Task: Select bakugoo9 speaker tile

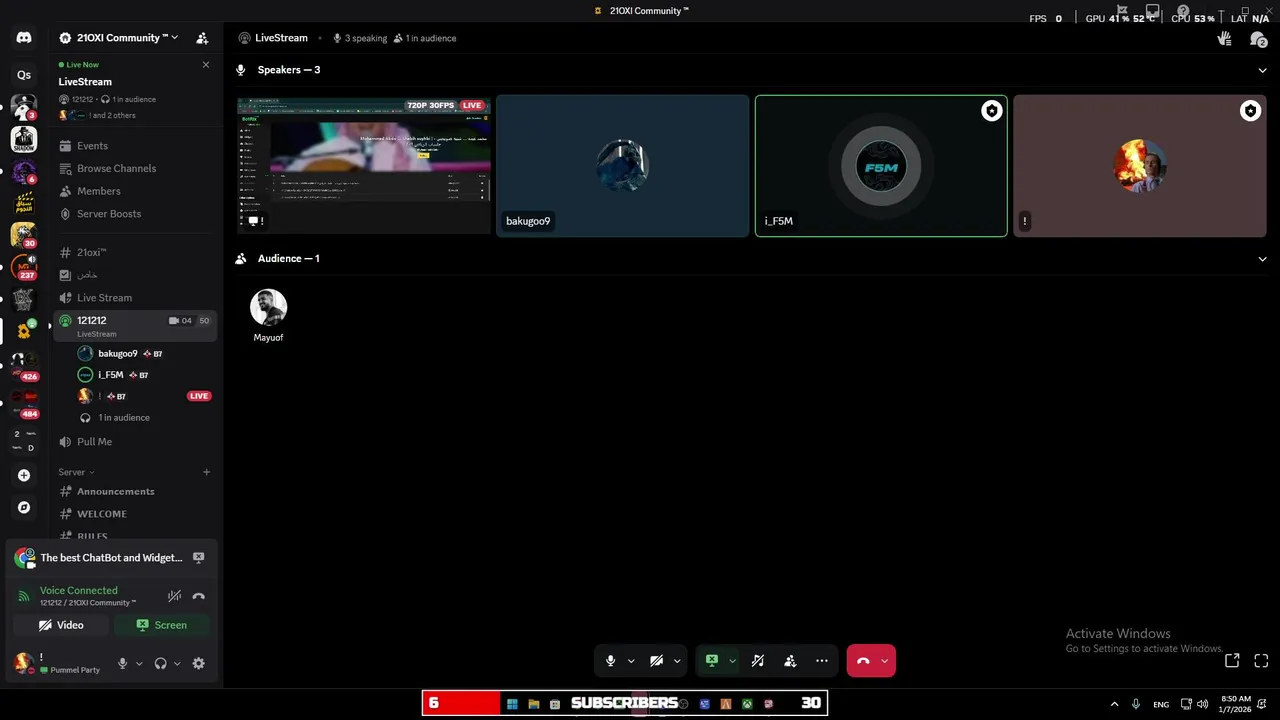Action: click(622, 166)
